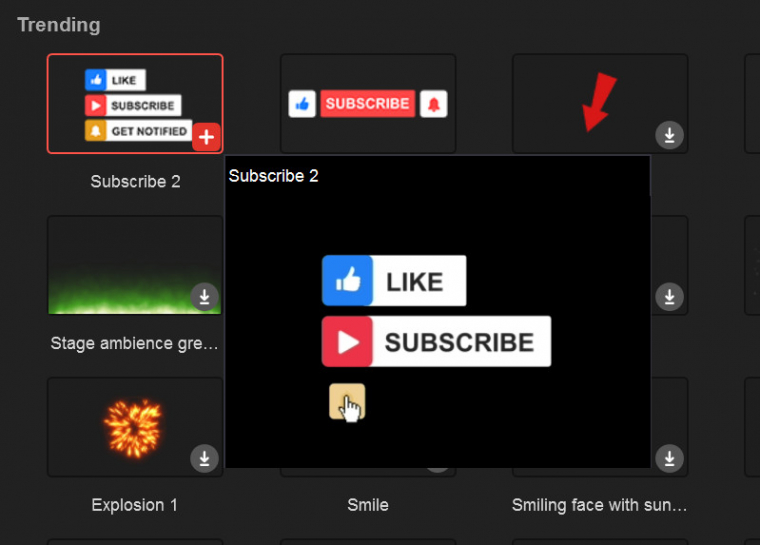Screen dimensions: 760x545
Task: Download the Explosion 1 effect
Action: [x=205, y=458]
